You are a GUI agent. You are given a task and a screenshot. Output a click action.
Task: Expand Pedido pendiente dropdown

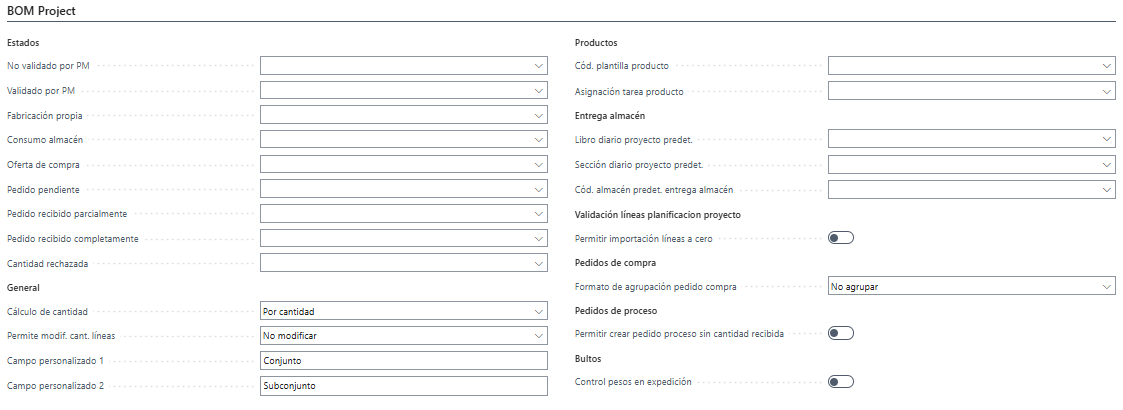(403, 189)
